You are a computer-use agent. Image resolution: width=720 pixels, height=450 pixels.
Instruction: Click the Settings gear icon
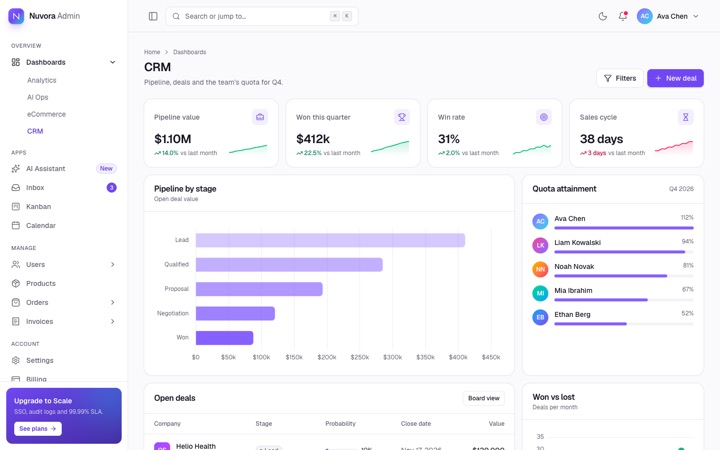click(16, 360)
